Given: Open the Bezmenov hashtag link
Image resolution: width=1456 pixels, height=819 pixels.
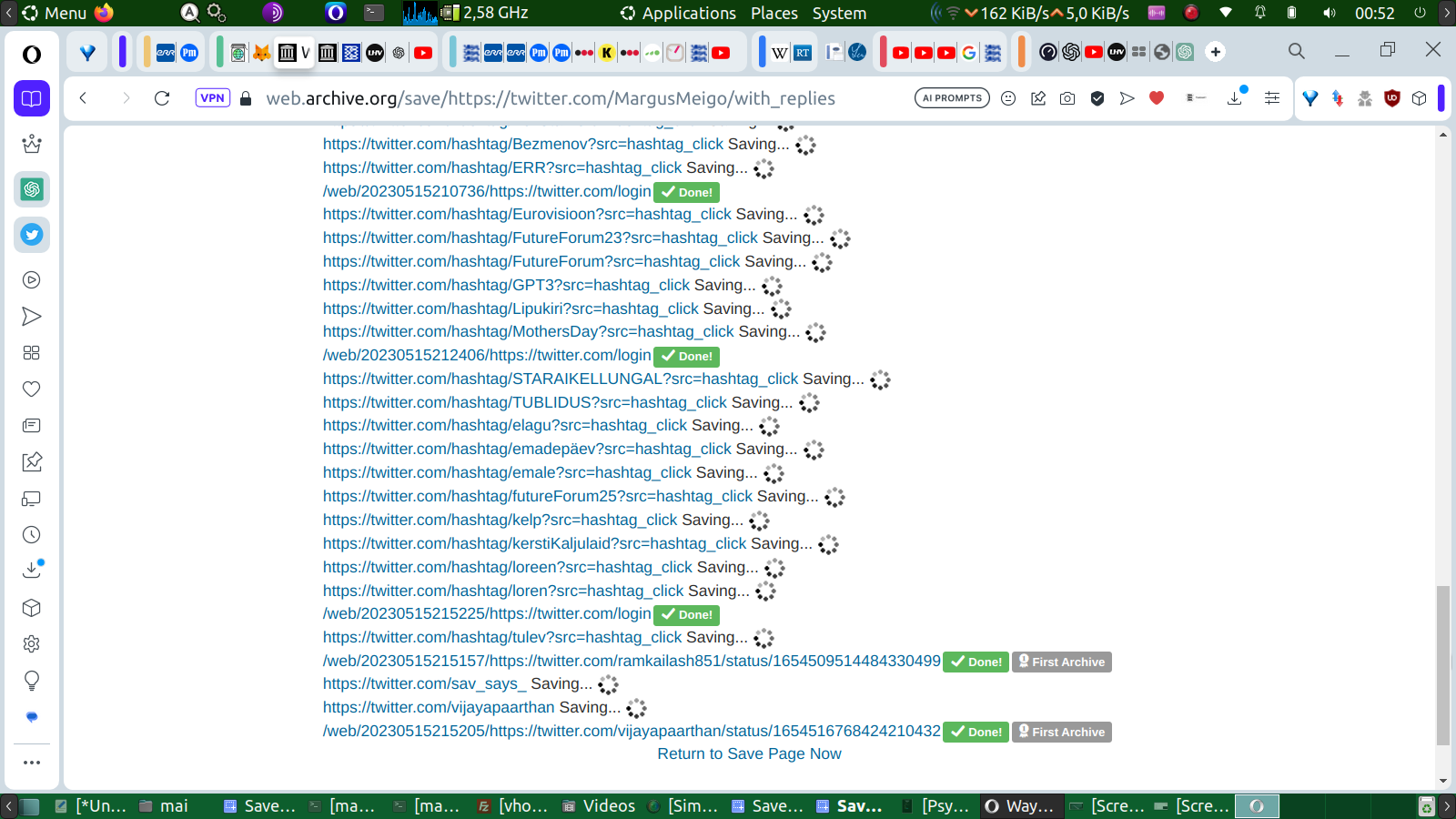Looking at the screenshot, I should 523,144.
